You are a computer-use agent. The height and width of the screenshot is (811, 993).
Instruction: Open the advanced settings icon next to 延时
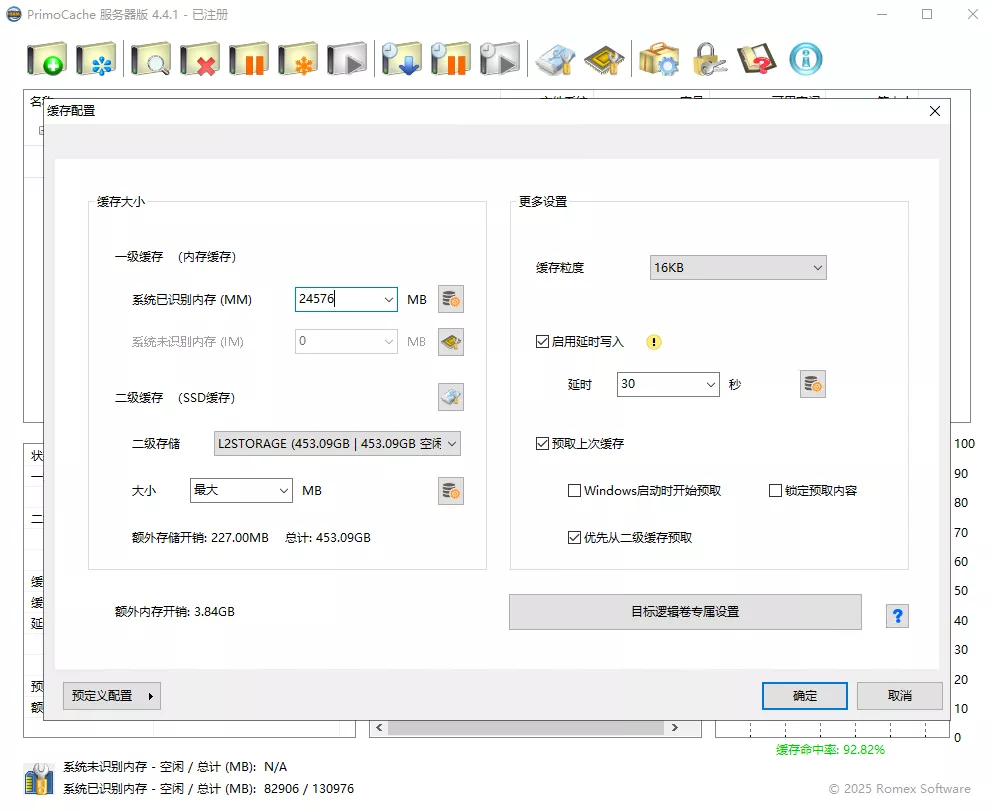(812, 383)
